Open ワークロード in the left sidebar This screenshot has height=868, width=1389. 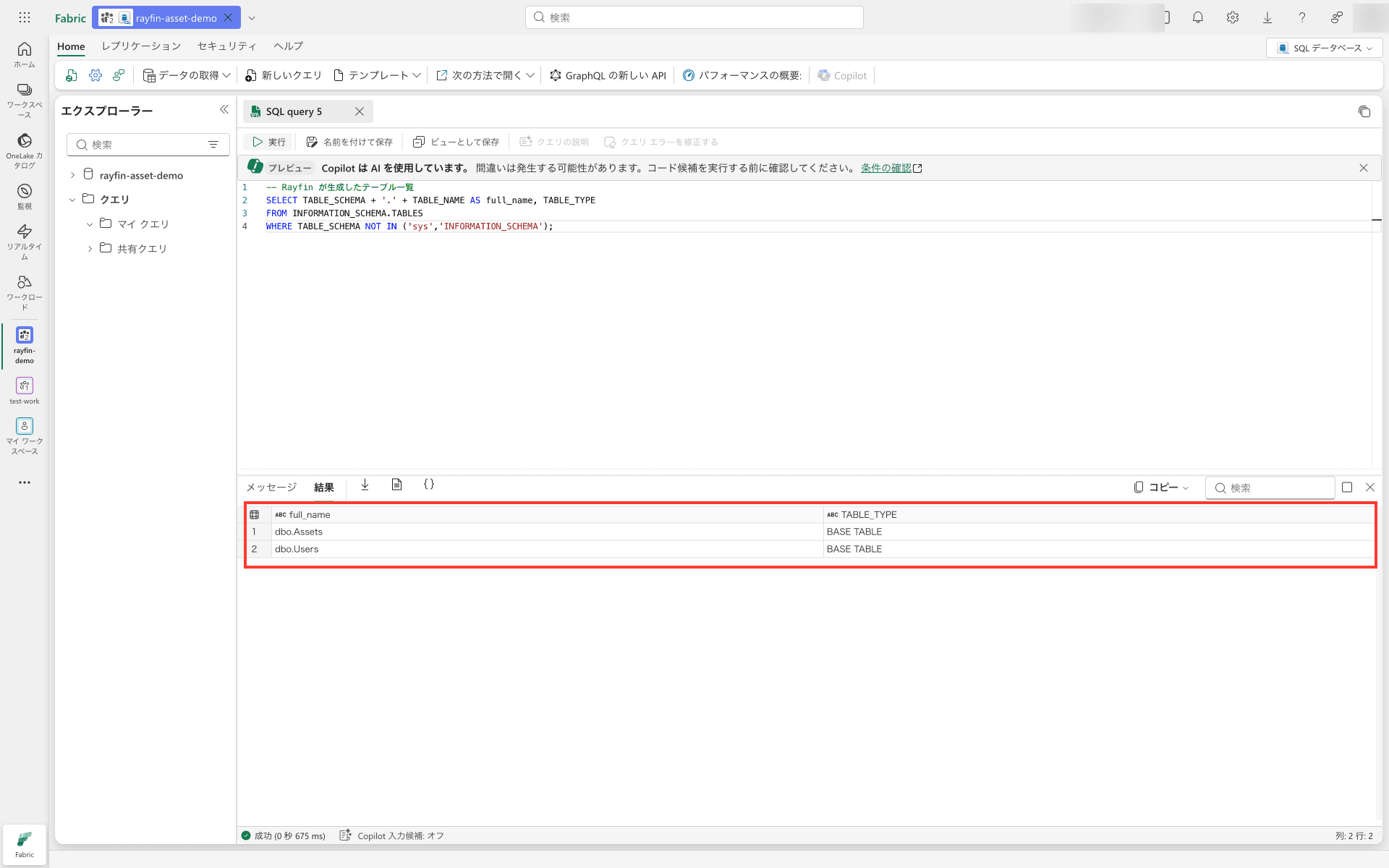(x=25, y=292)
